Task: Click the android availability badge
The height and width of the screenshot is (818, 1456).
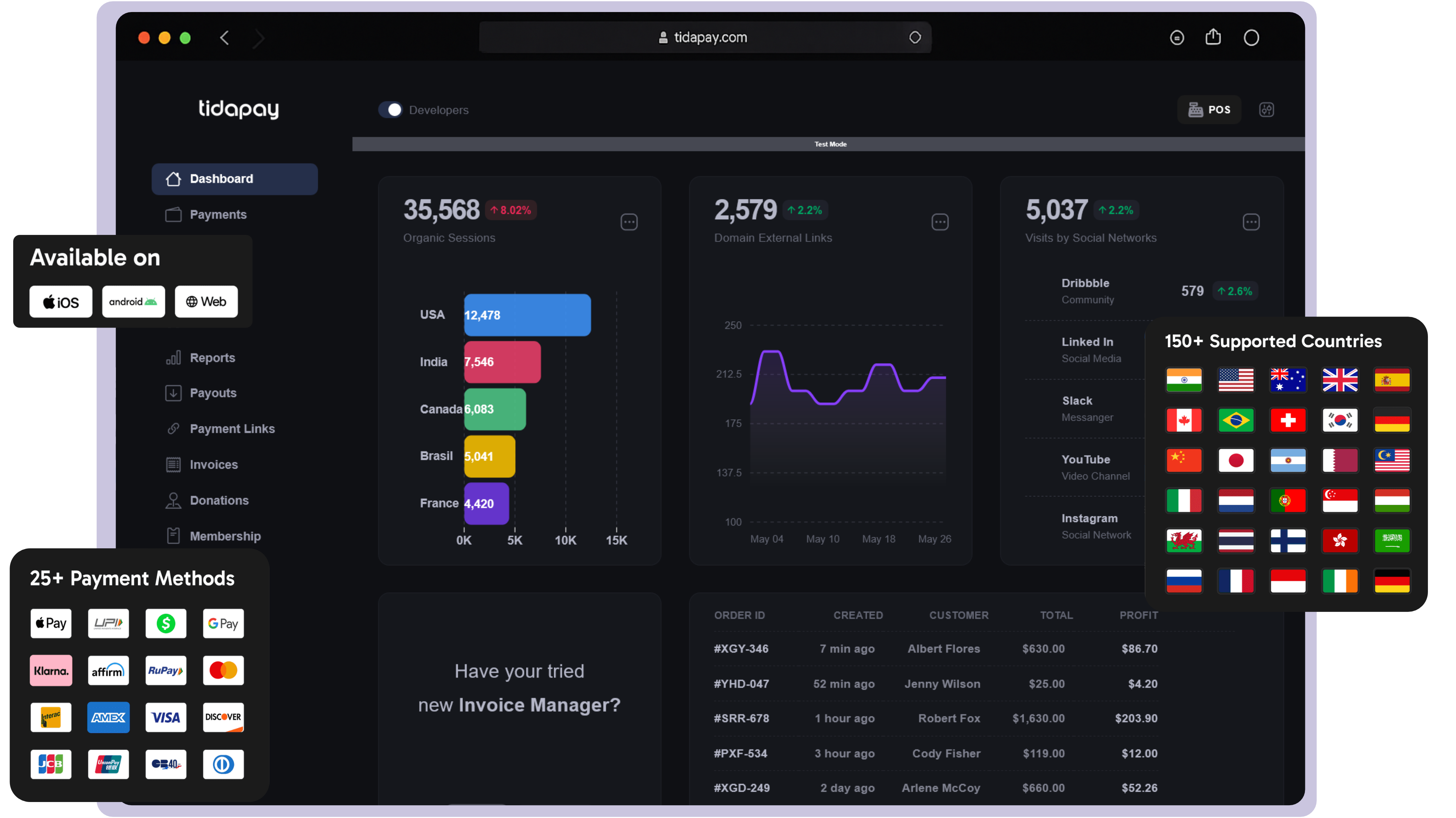Action: click(133, 302)
